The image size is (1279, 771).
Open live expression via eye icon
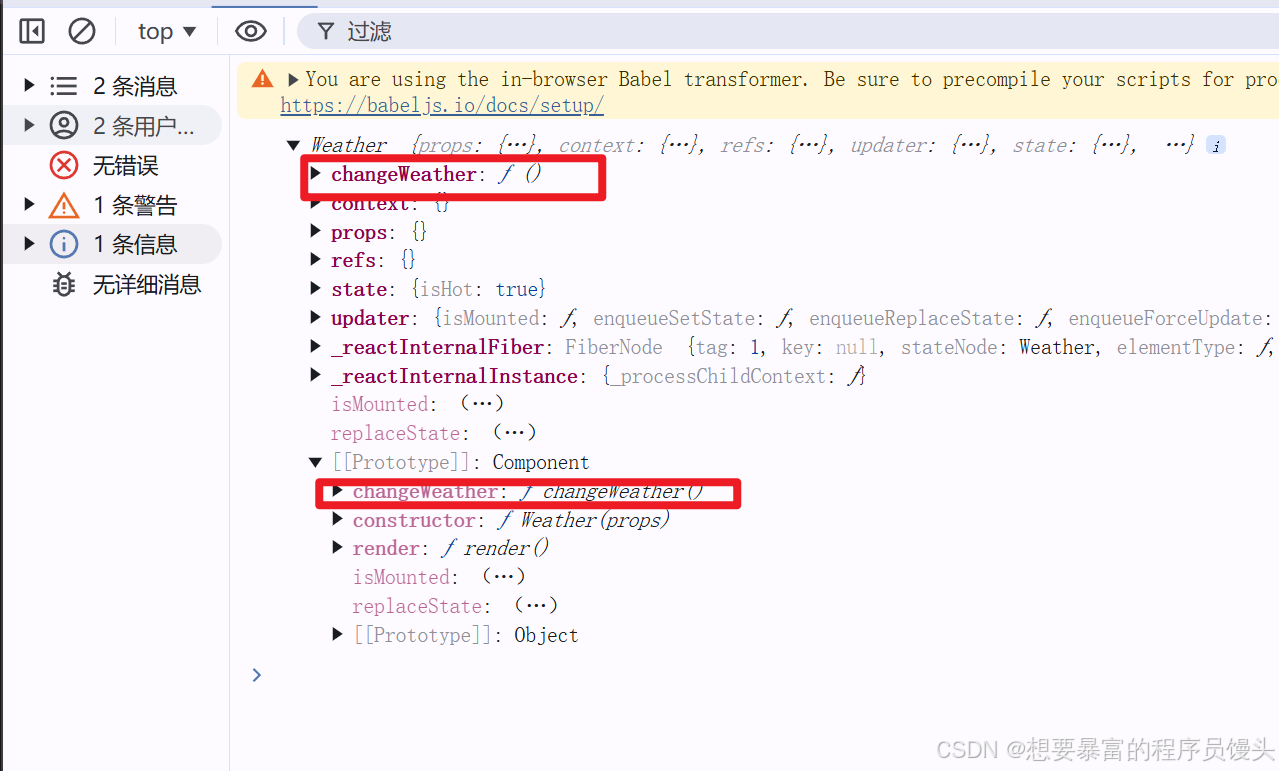[x=250, y=32]
